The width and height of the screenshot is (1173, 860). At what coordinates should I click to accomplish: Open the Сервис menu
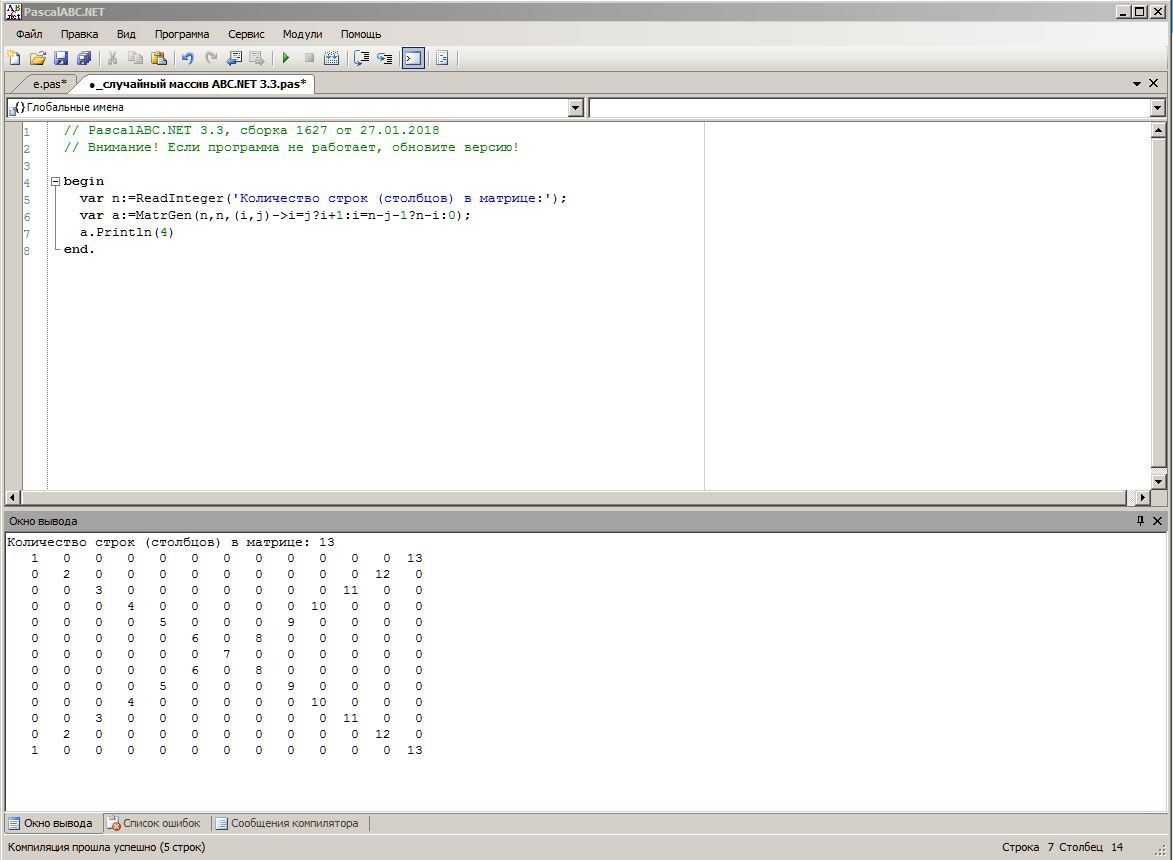(x=246, y=34)
